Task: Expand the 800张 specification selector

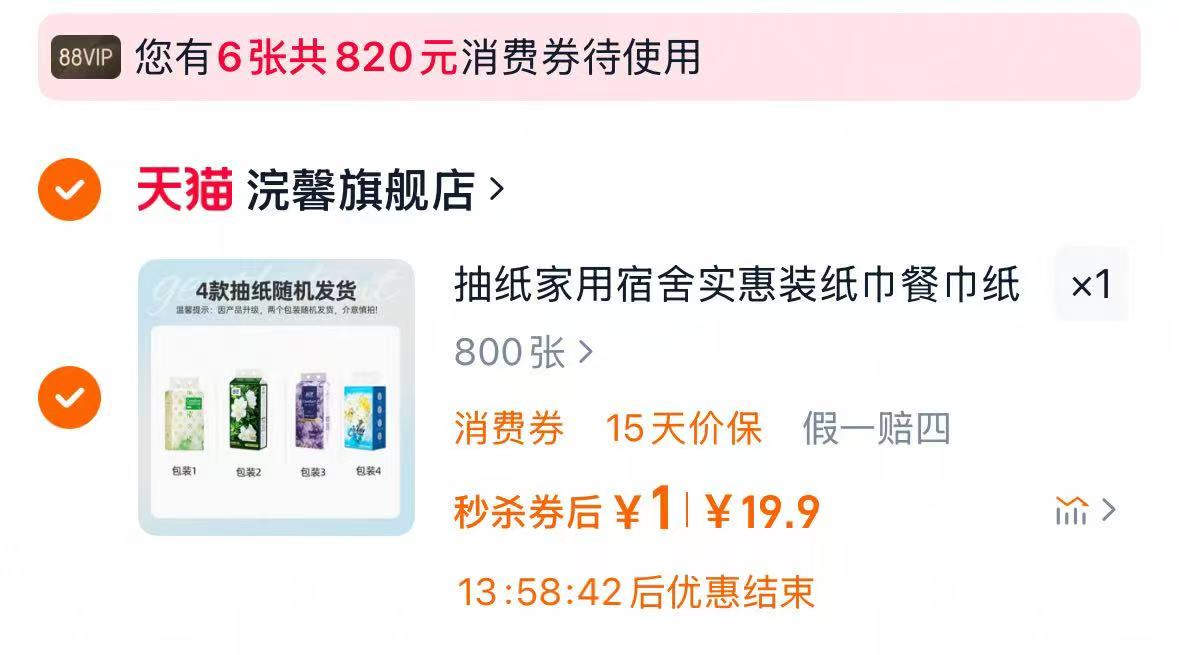Action: (x=523, y=352)
